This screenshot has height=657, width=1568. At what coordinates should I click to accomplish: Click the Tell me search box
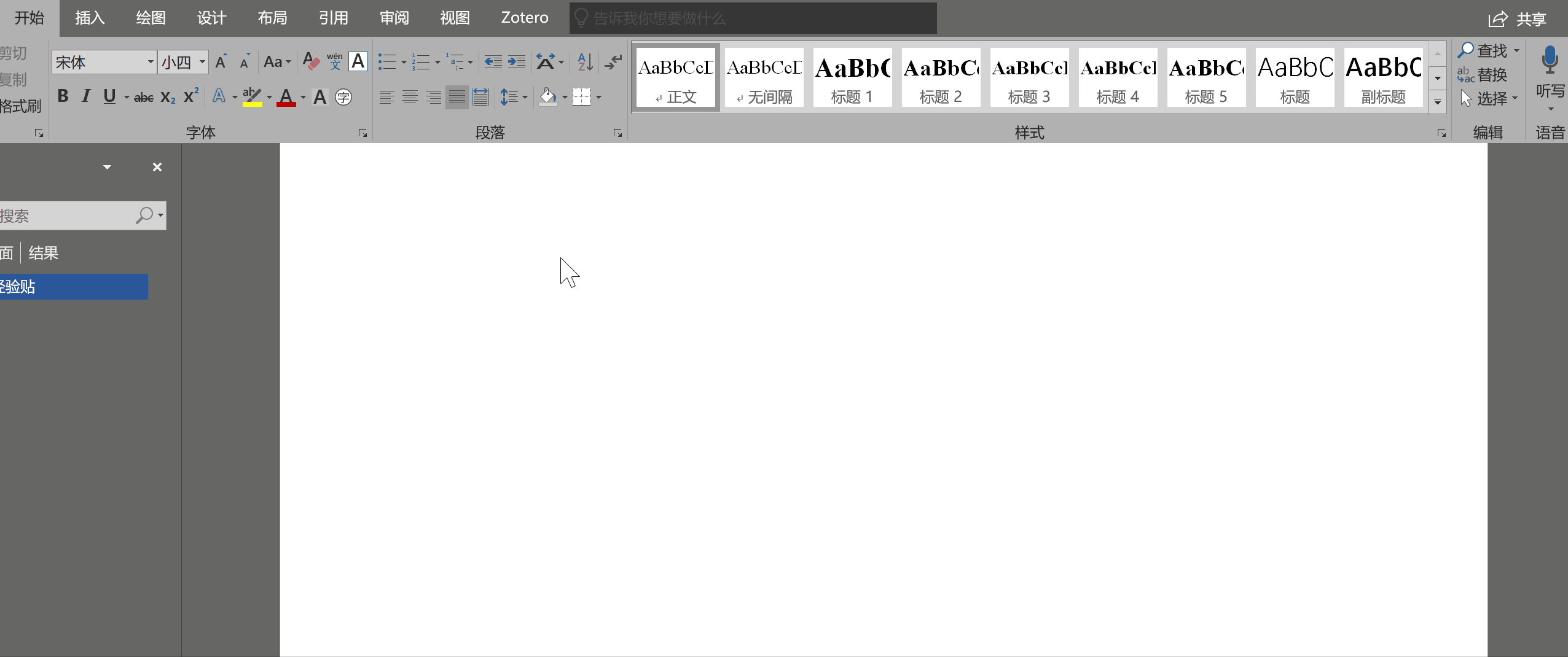click(753, 18)
